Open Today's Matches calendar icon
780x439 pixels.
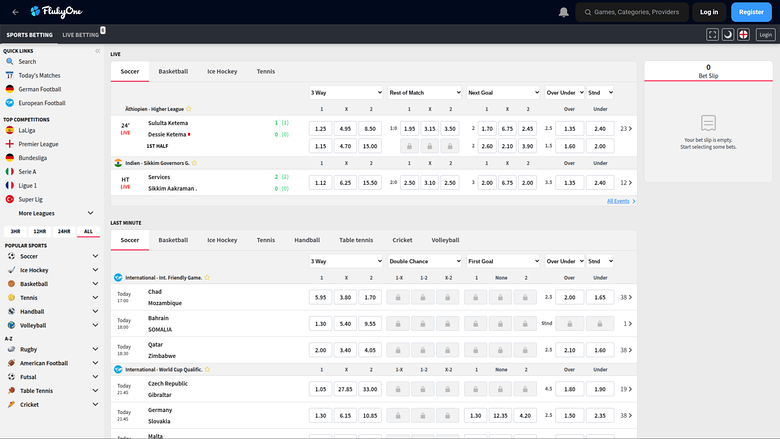[x=10, y=75]
